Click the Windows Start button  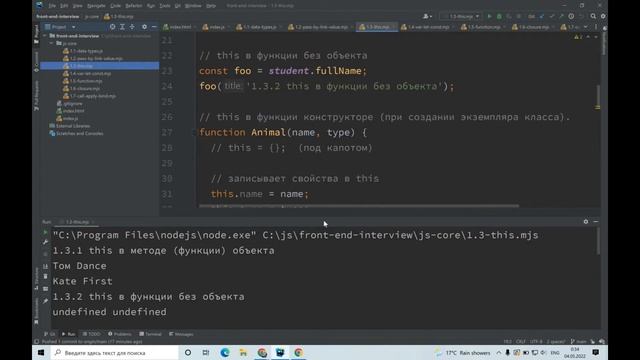click(41, 353)
